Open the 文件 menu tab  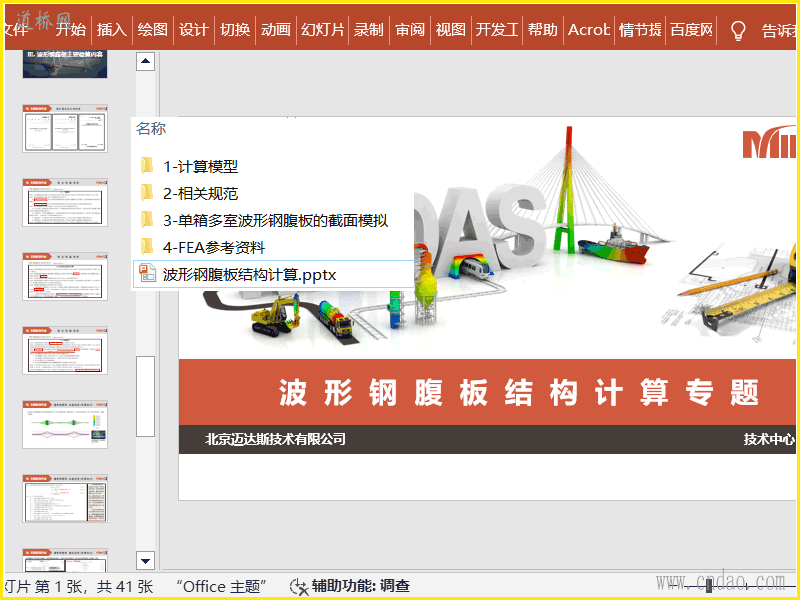click(16, 30)
